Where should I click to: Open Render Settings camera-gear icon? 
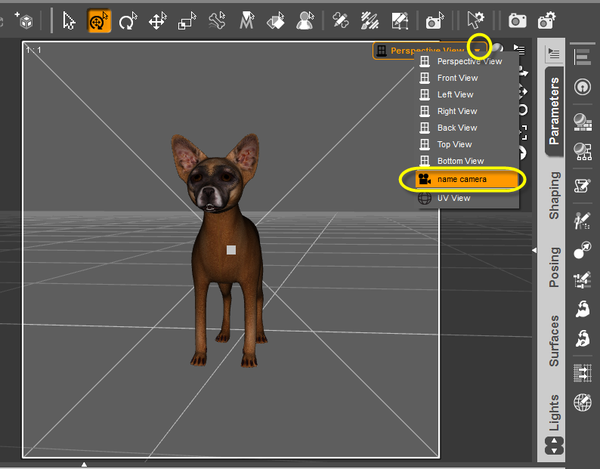coord(546,21)
